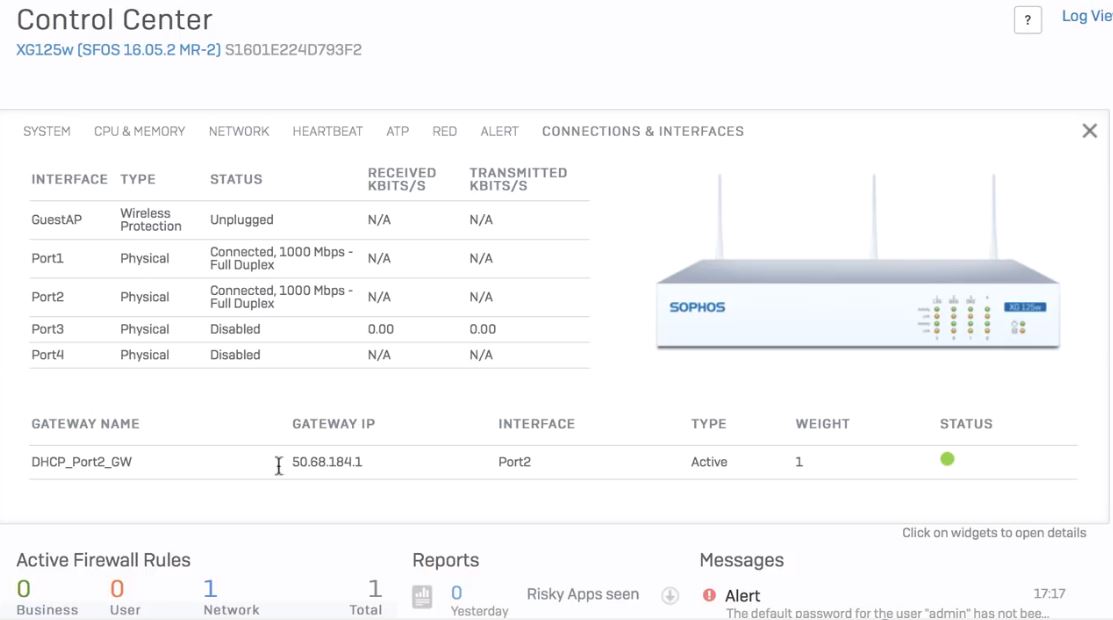This screenshot has height=620, width=1113.
Task: Click the red Alert icon in Messages
Action: tap(710, 595)
